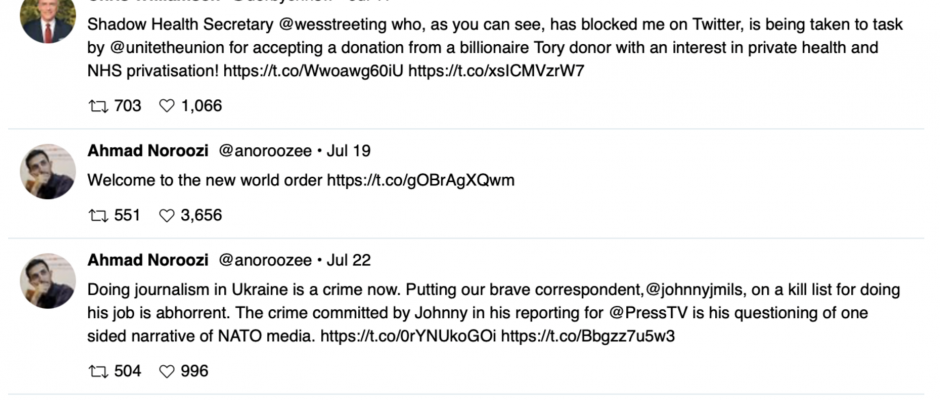Click heart icon showing 3,656 likes
This screenshot has height=400, width=940.
click(167, 215)
